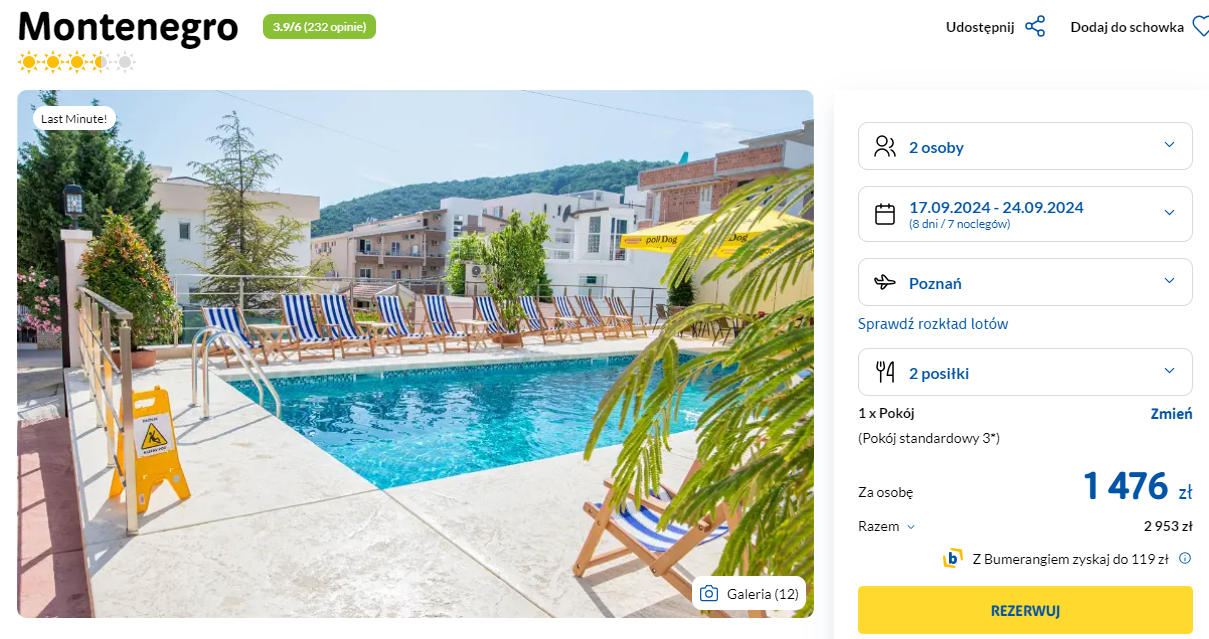Open the 2 posiłki meal plan dropdown
This screenshot has width=1209, height=639.
[x=1025, y=372]
